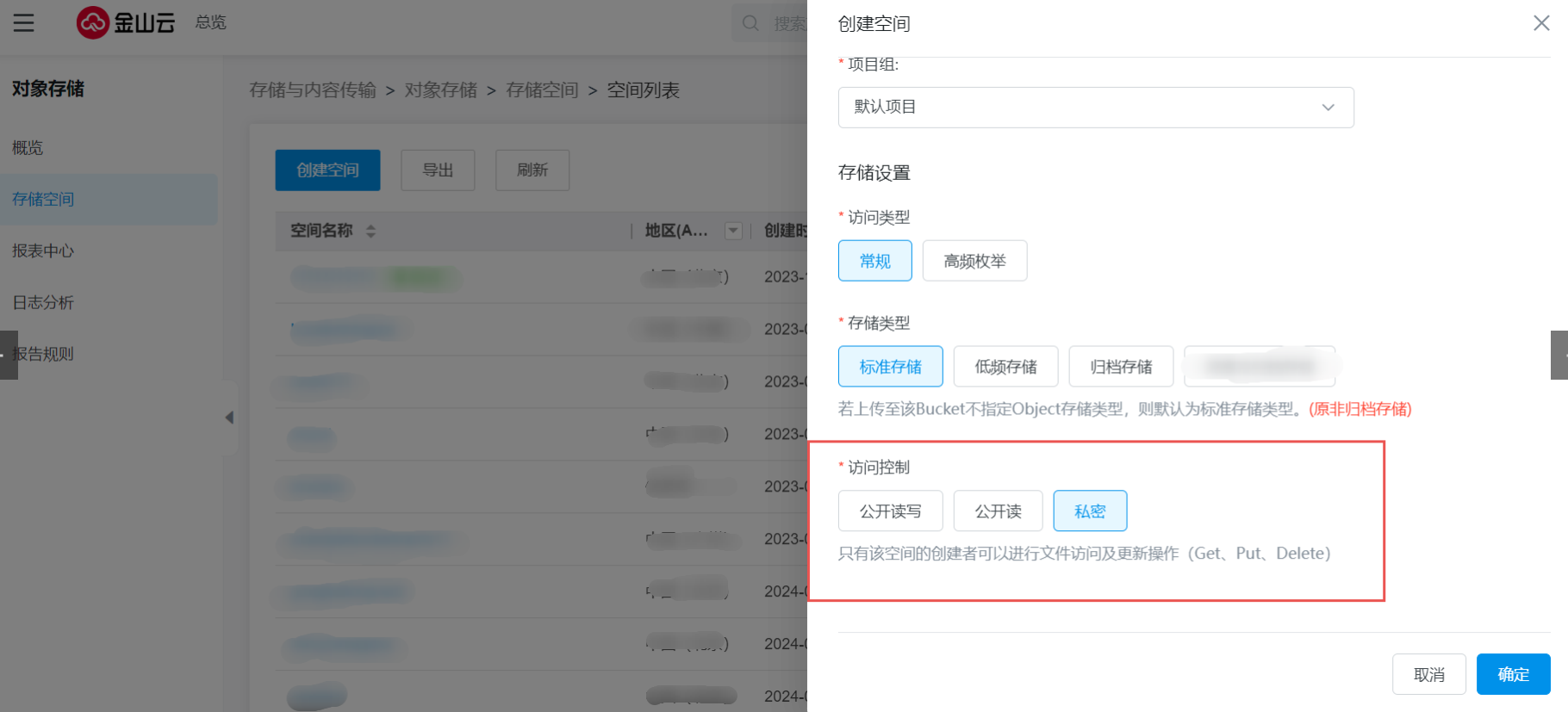Choose 低频存储 storage type
The height and width of the screenshot is (712, 1568).
pos(1005,367)
